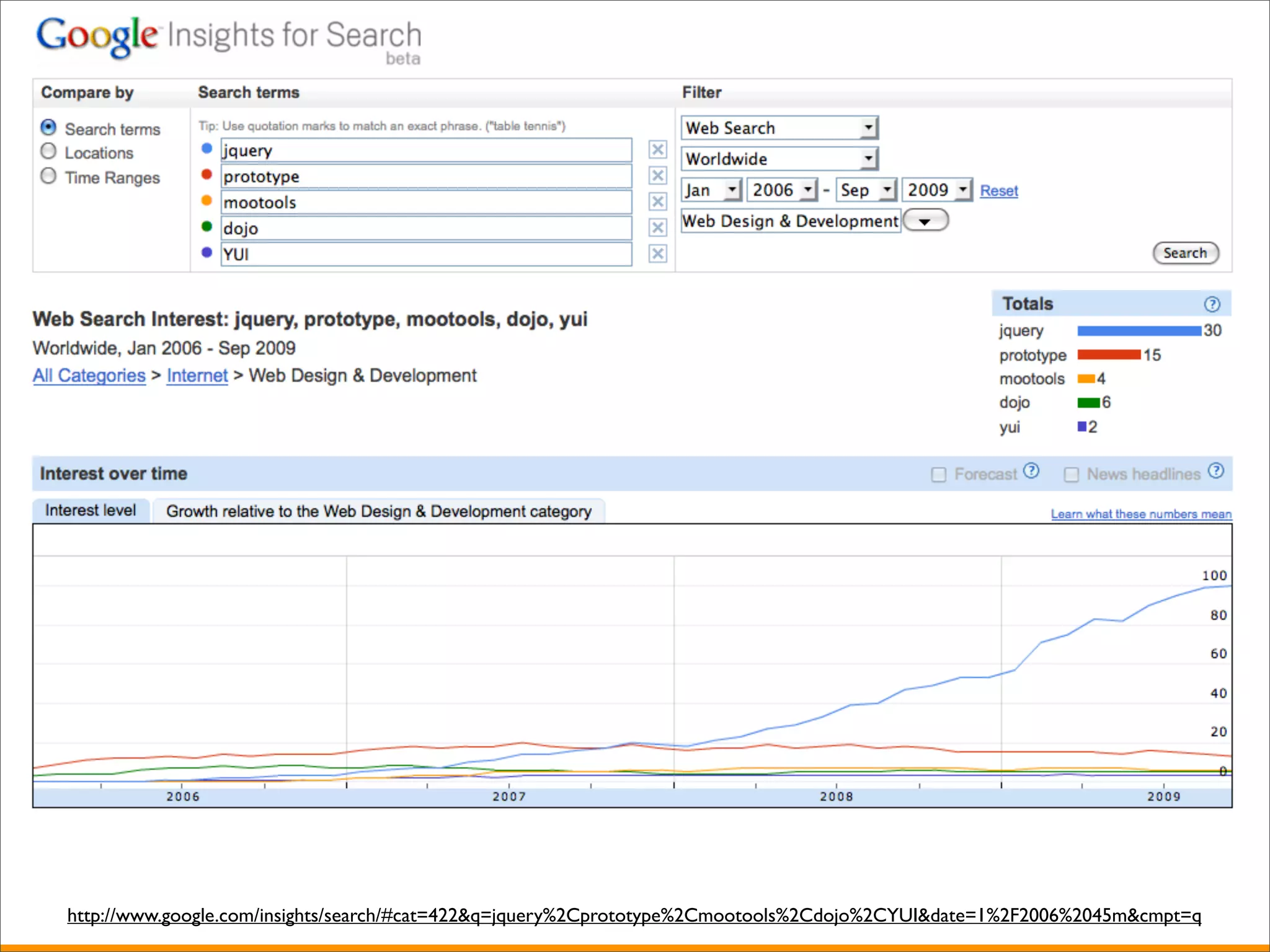This screenshot has width=1270, height=952.
Task: Expand the Web Design & Development category menu
Action: [x=925, y=221]
